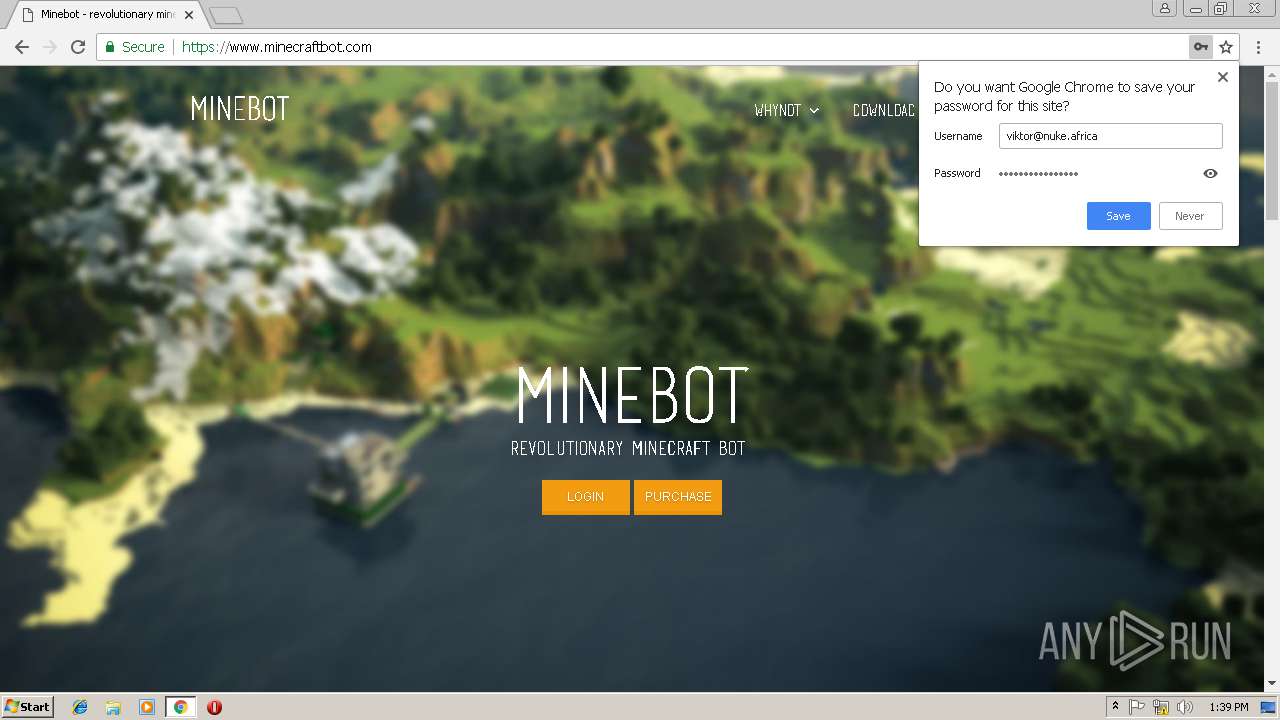Click Never in the password prompt
The width and height of the screenshot is (1280, 720).
pos(1190,216)
